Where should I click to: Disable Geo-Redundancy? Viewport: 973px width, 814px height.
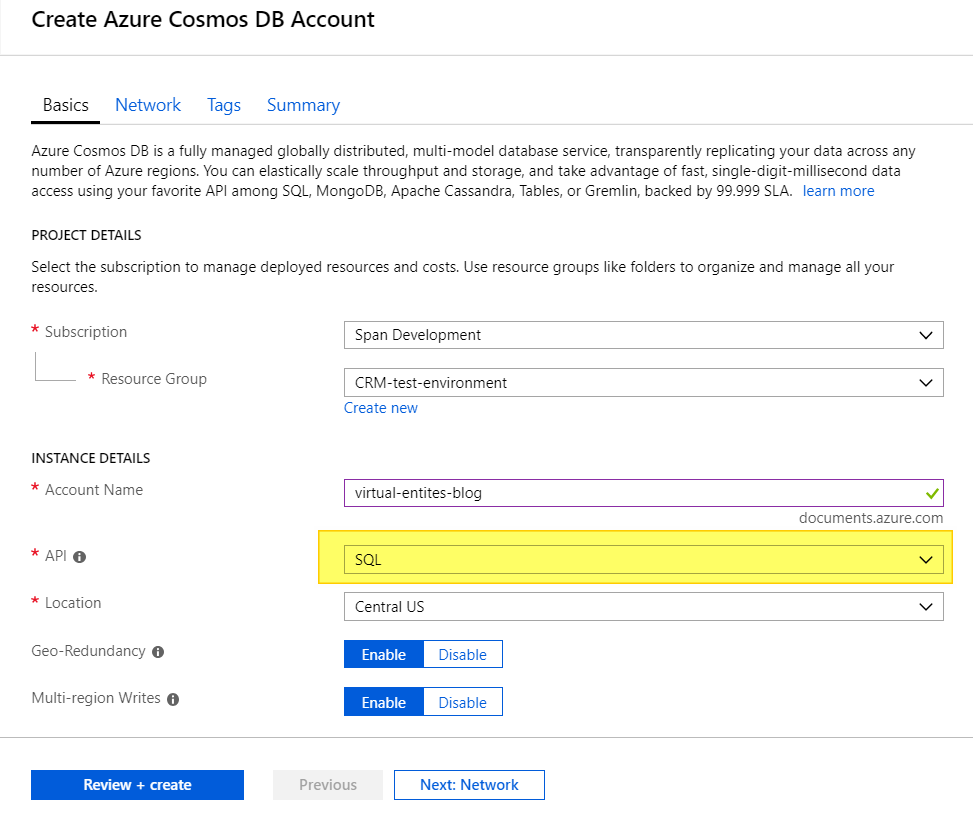[463, 655]
